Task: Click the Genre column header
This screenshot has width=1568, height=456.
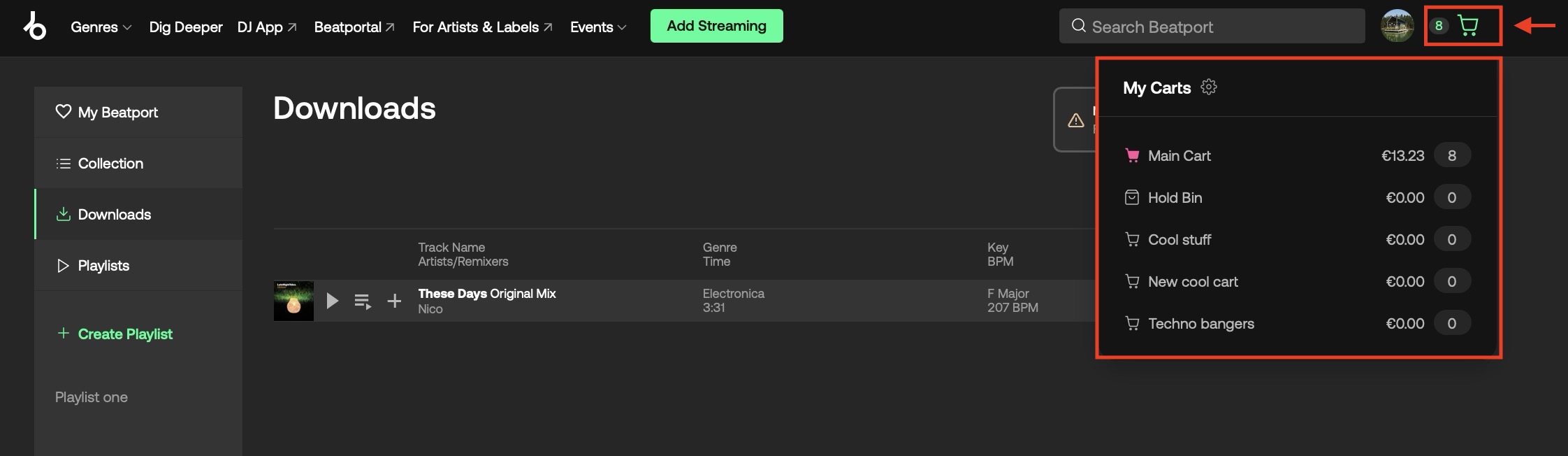Action: click(720, 247)
